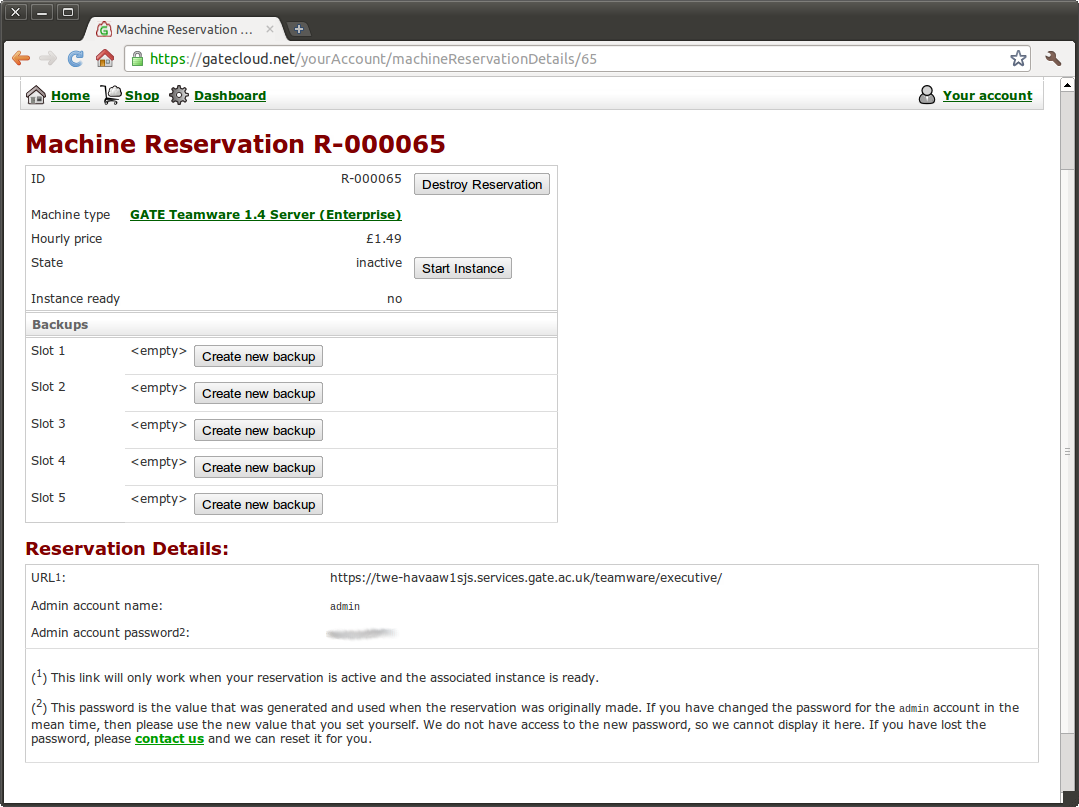This screenshot has height=807, width=1079.
Task: Click the browser home icon
Action: [105, 58]
